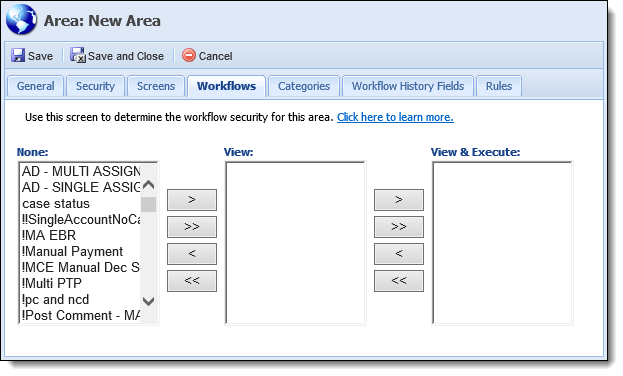Open the Workflow History Fields tab
Screen dimensions: 623x376
(x=408, y=86)
